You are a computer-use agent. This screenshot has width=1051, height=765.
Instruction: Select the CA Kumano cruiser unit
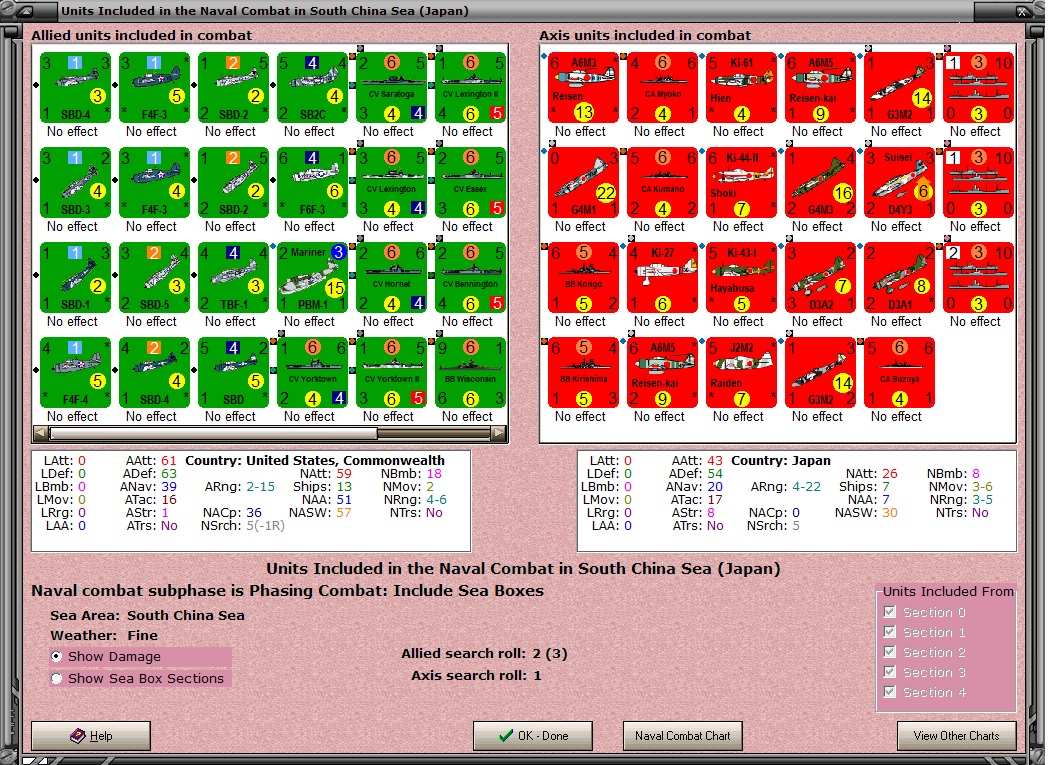pos(662,183)
